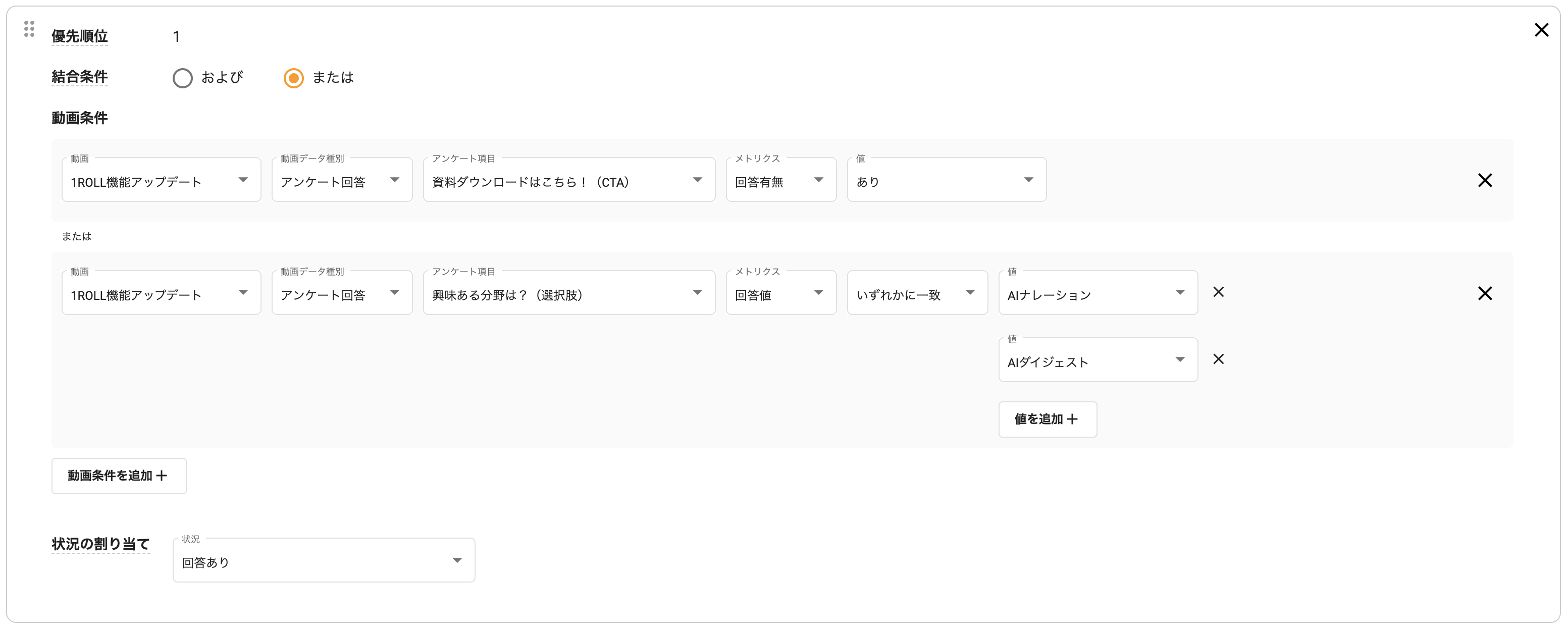Viewport: 1568px width, 630px height.
Task: Open the いずれかに一致 match-type dropdown
Action: tap(917, 294)
